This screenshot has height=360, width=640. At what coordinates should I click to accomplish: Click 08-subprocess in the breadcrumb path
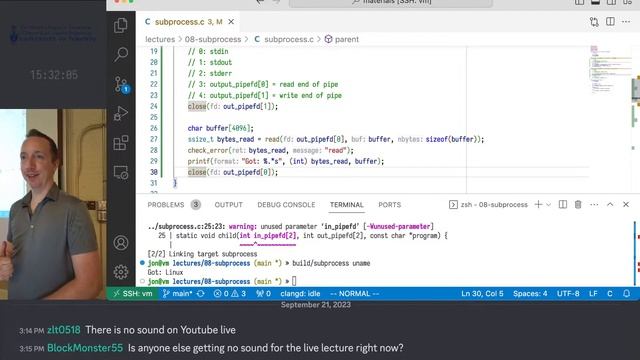tap(213, 39)
